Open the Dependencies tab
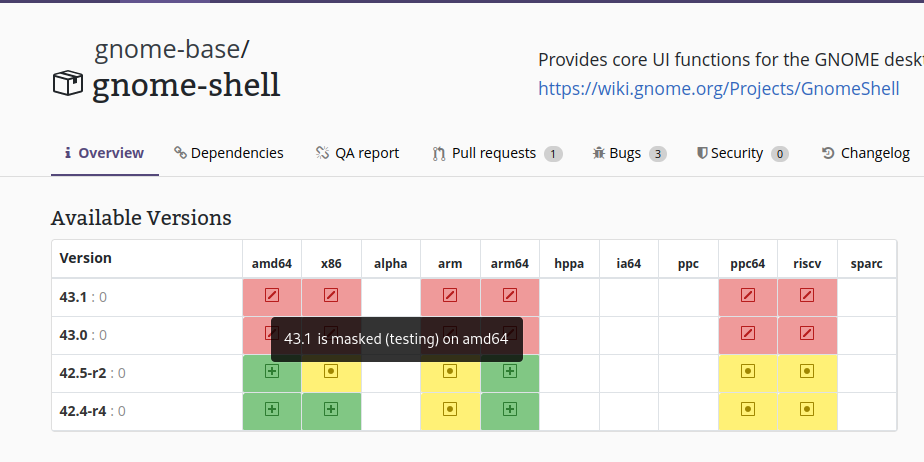924x462 pixels. (x=229, y=153)
